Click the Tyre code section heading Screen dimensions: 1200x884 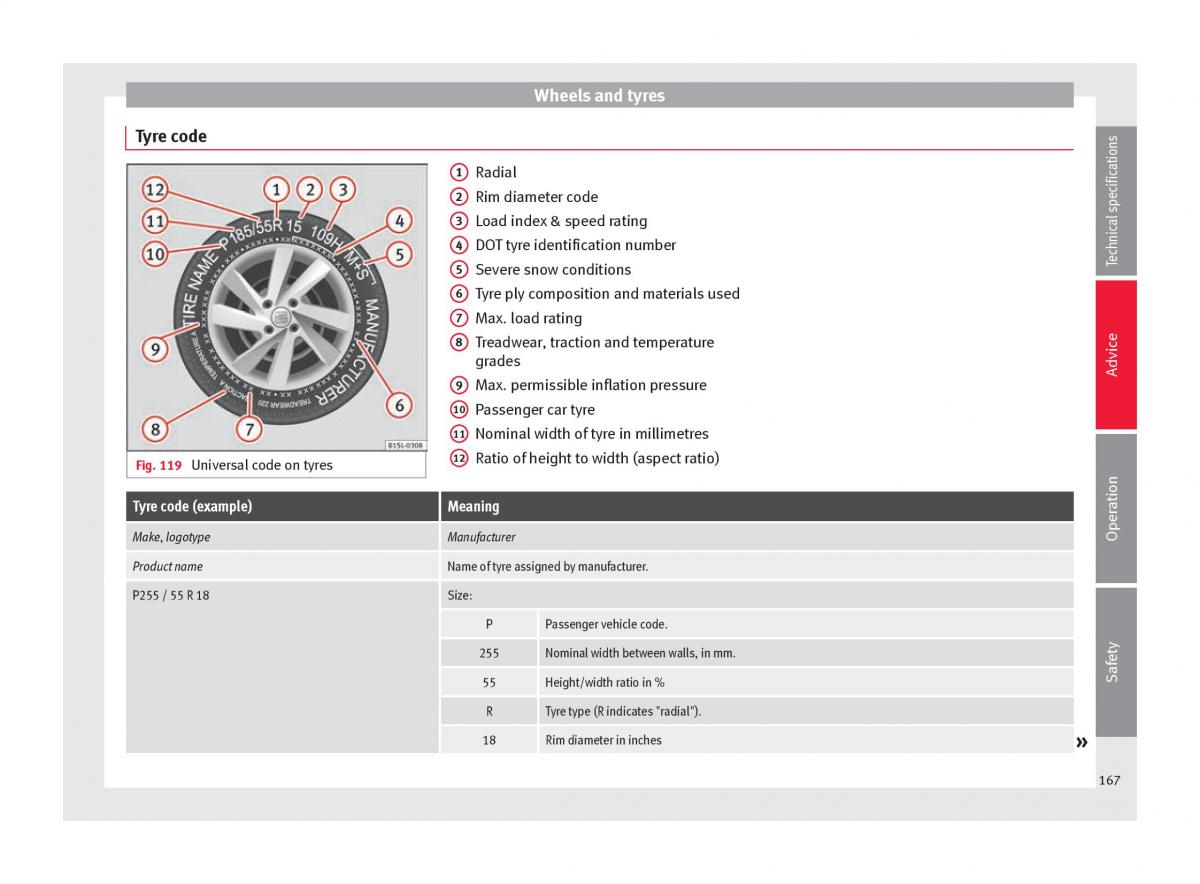pos(171,136)
